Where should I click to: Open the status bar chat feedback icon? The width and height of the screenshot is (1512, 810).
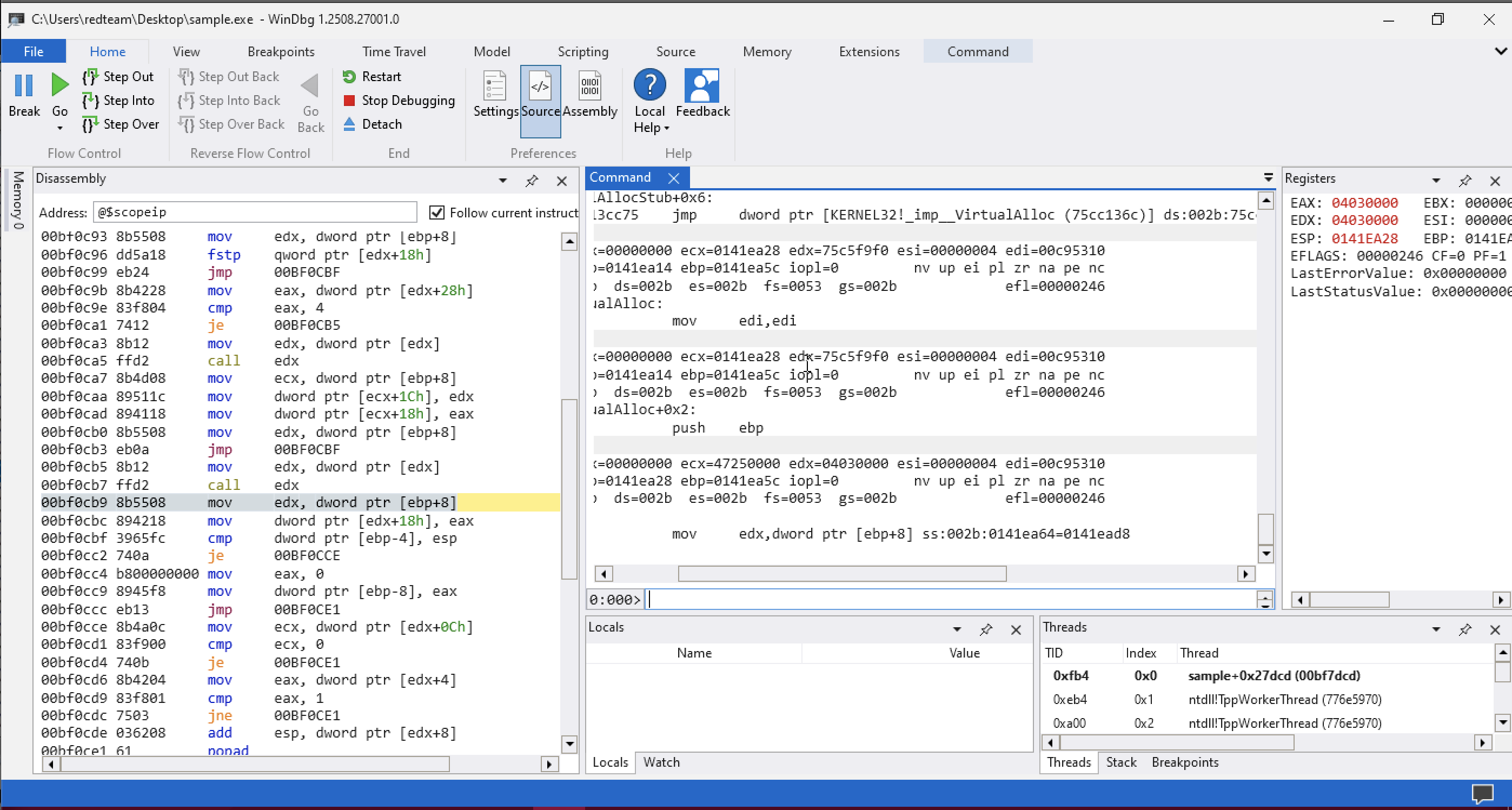coord(1482,794)
